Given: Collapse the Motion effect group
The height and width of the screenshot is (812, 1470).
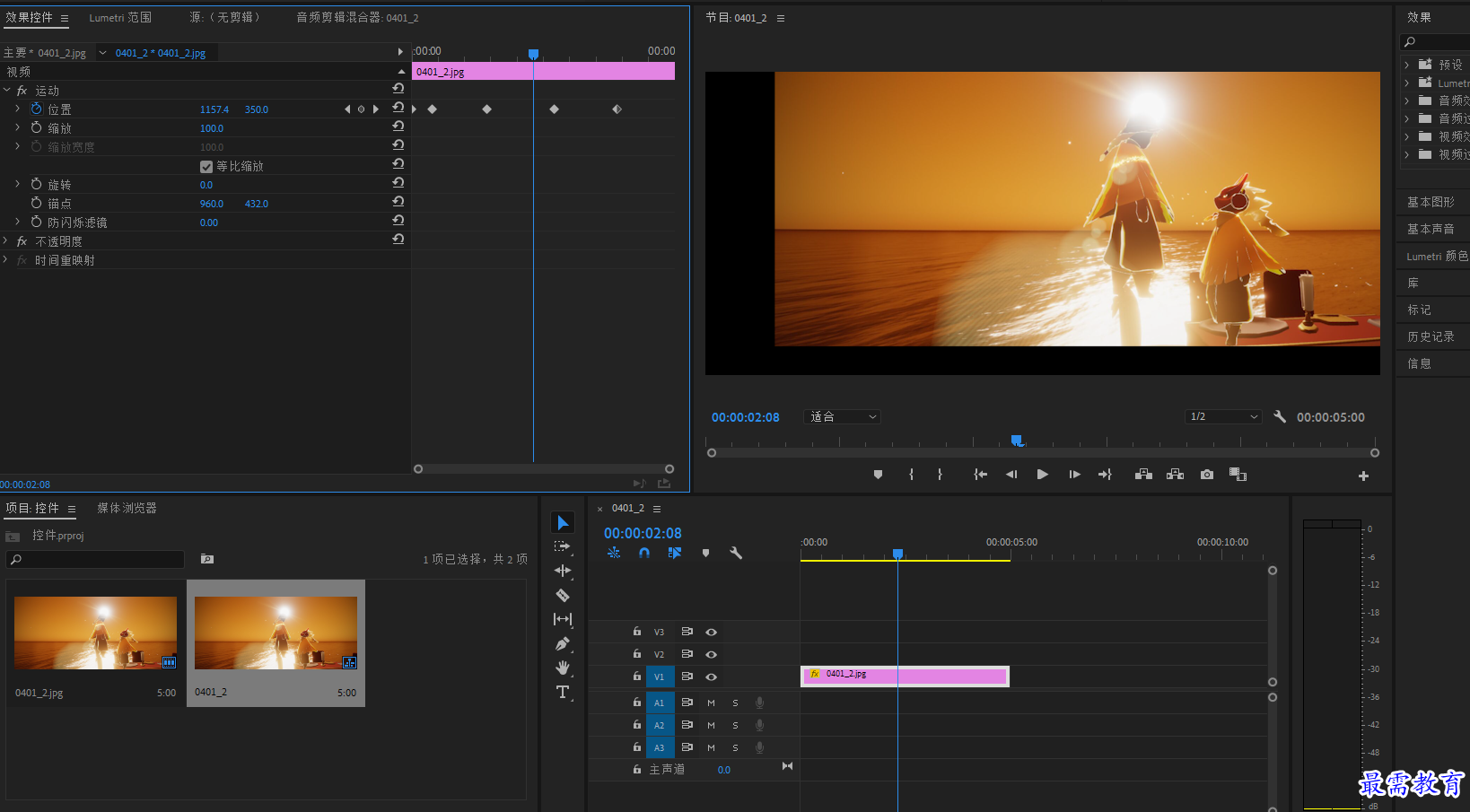Looking at the screenshot, I should click(x=6, y=91).
